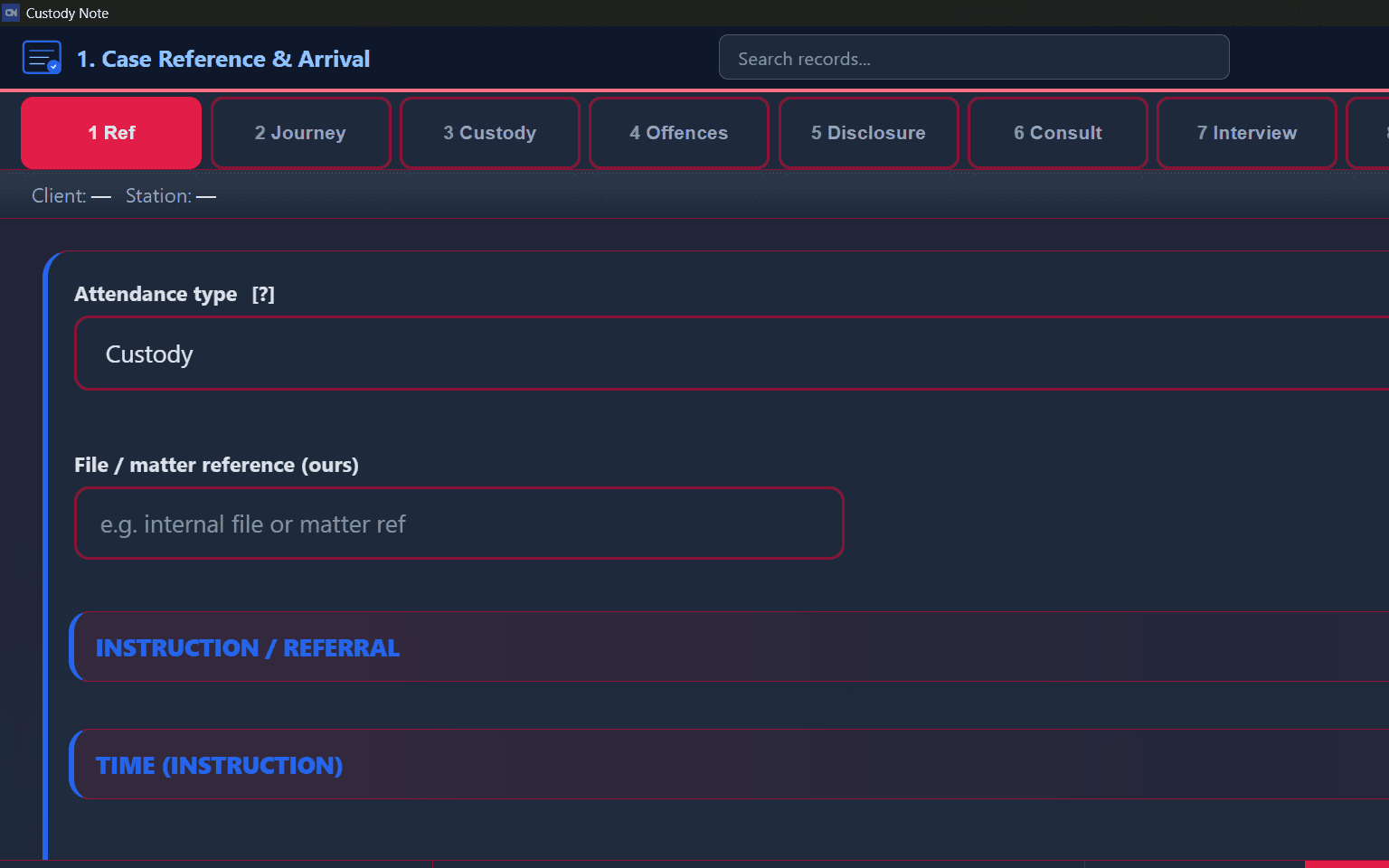Open the Attendance type help link [?]
The width and height of the screenshot is (1389, 868).
click(x=263, y=293)
